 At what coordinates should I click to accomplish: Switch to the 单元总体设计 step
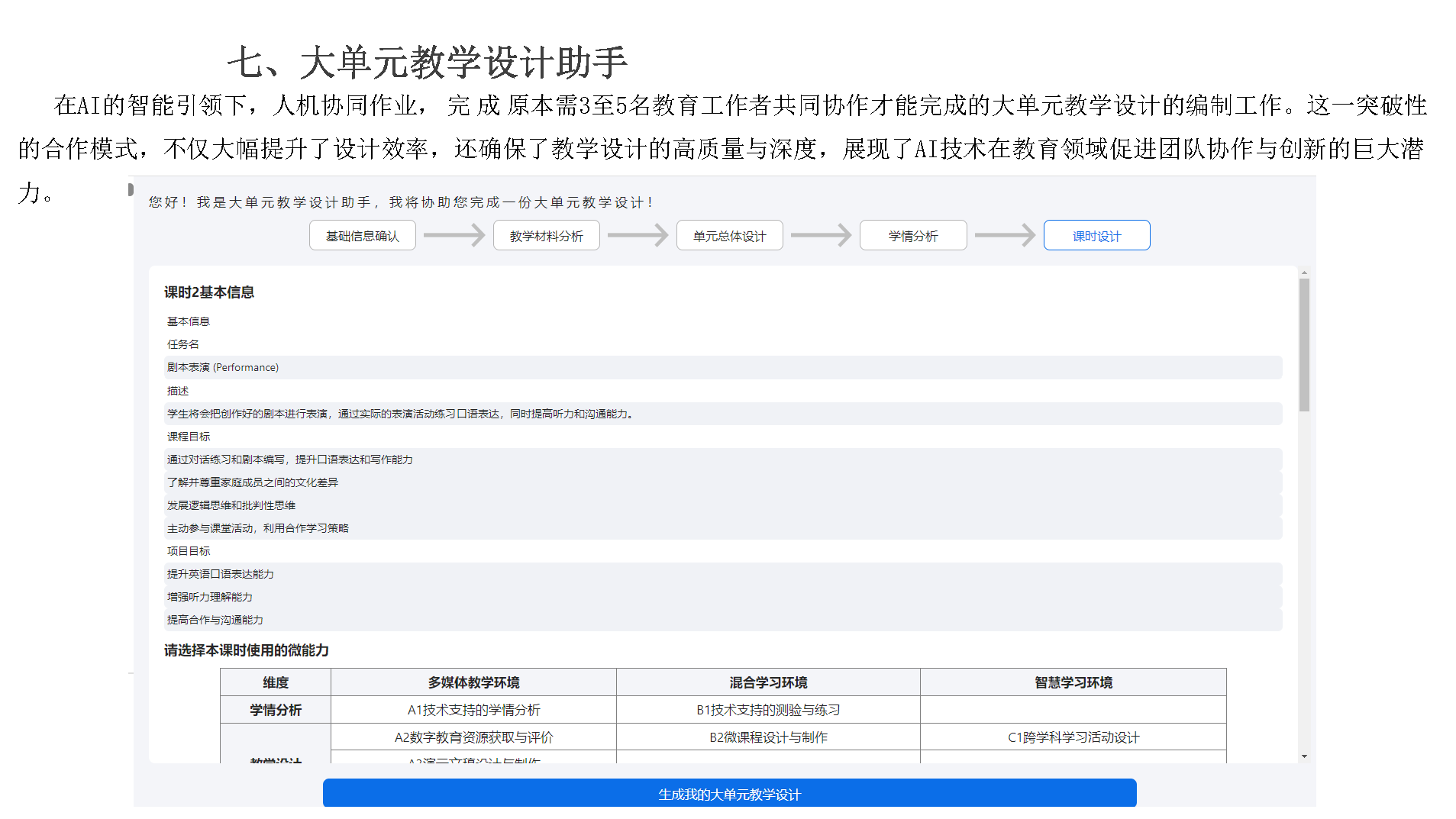(729, 236)
